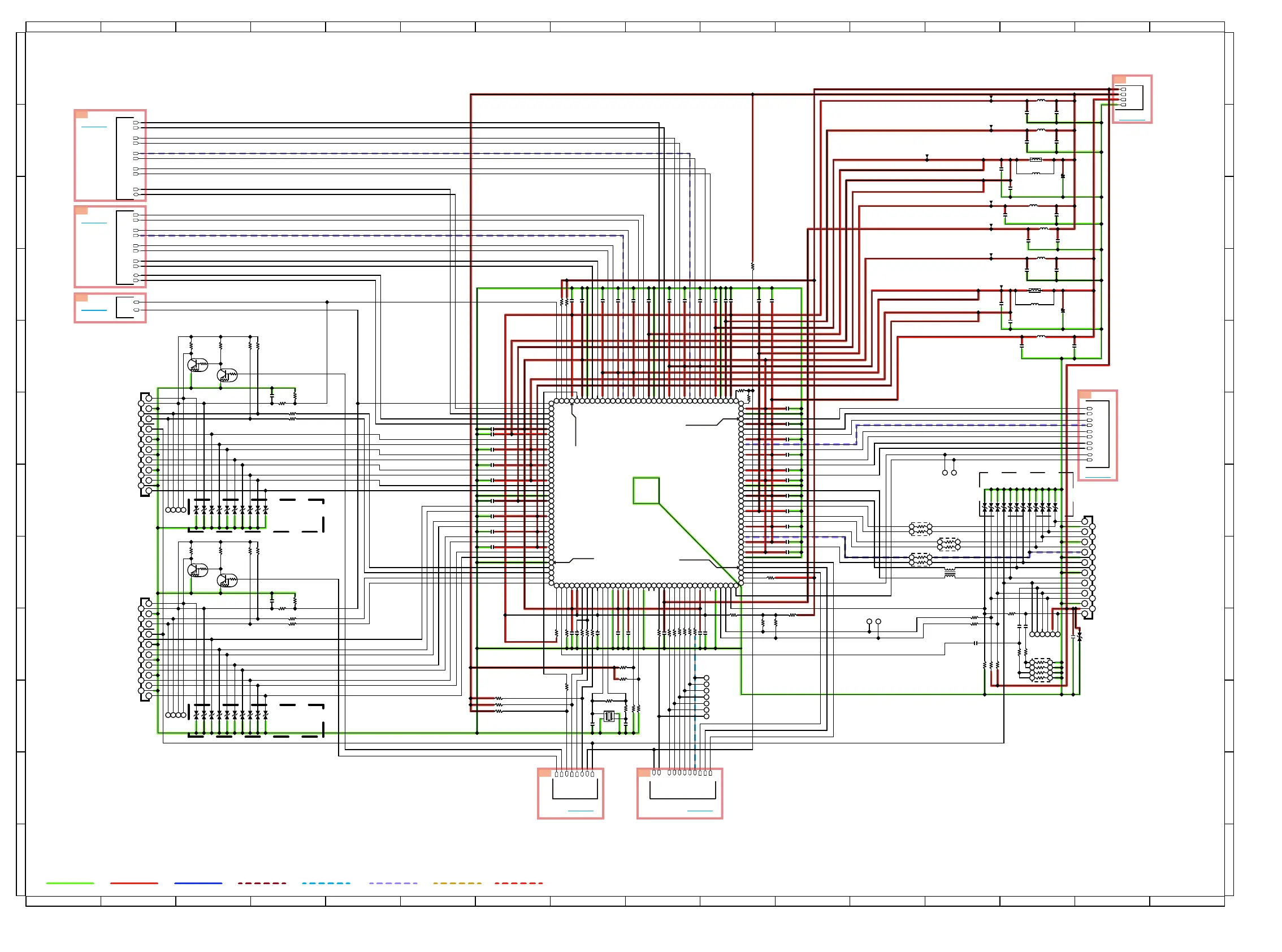
Task: Click the dark maroon dashed legend line
Action: (x=262, y=884)
